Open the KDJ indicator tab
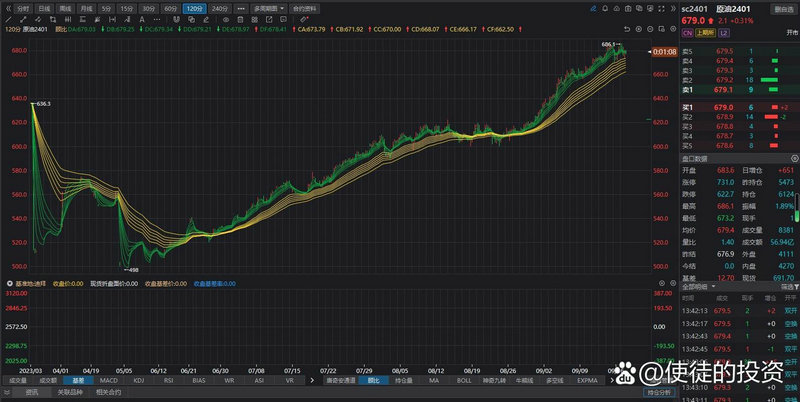Viewport: 800px width, 402px height. (x=138, y=380)
